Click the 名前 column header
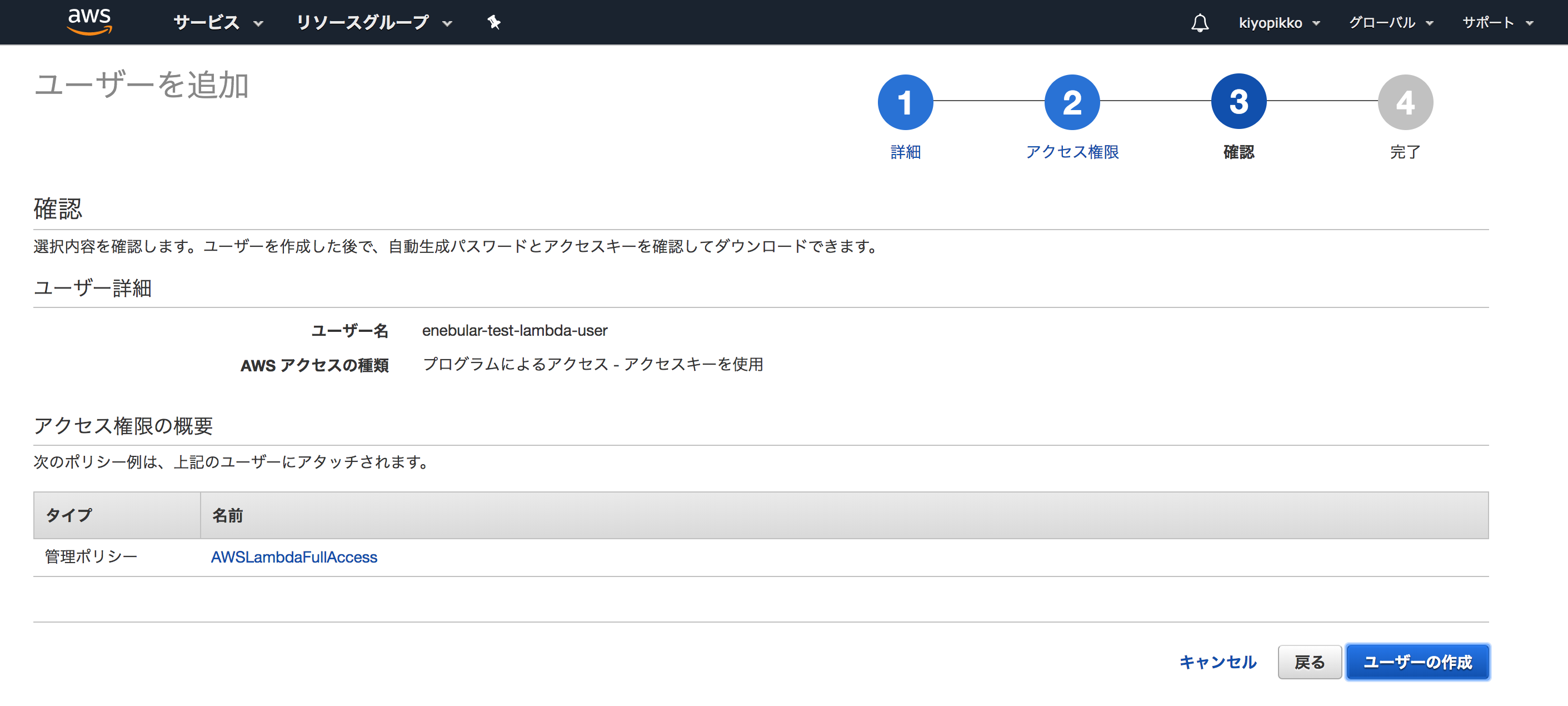Screen dimensions: 1568x706 tap(228, 515)
